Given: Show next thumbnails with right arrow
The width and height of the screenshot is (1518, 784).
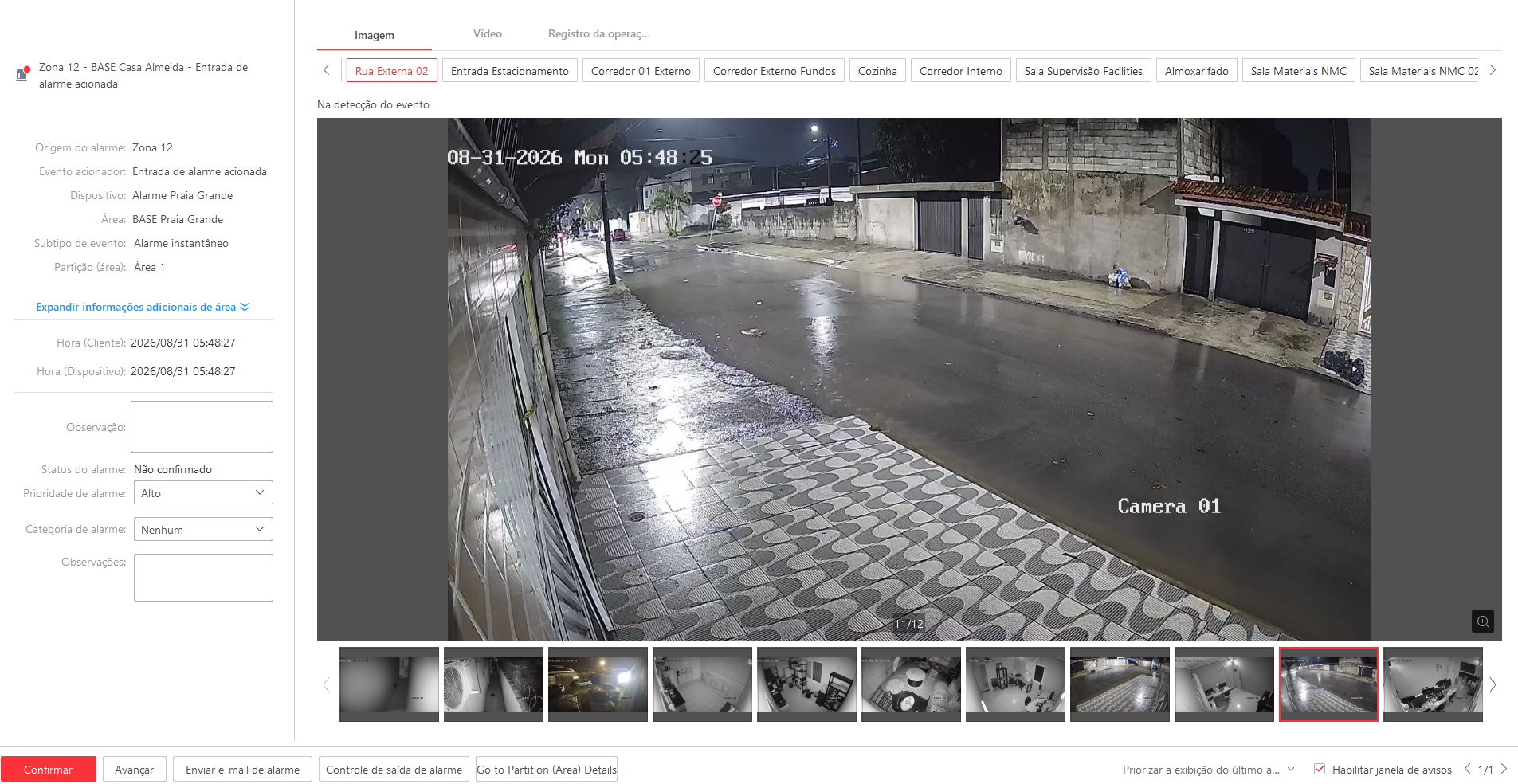Looking at the screenshot, I should 1493,684.
